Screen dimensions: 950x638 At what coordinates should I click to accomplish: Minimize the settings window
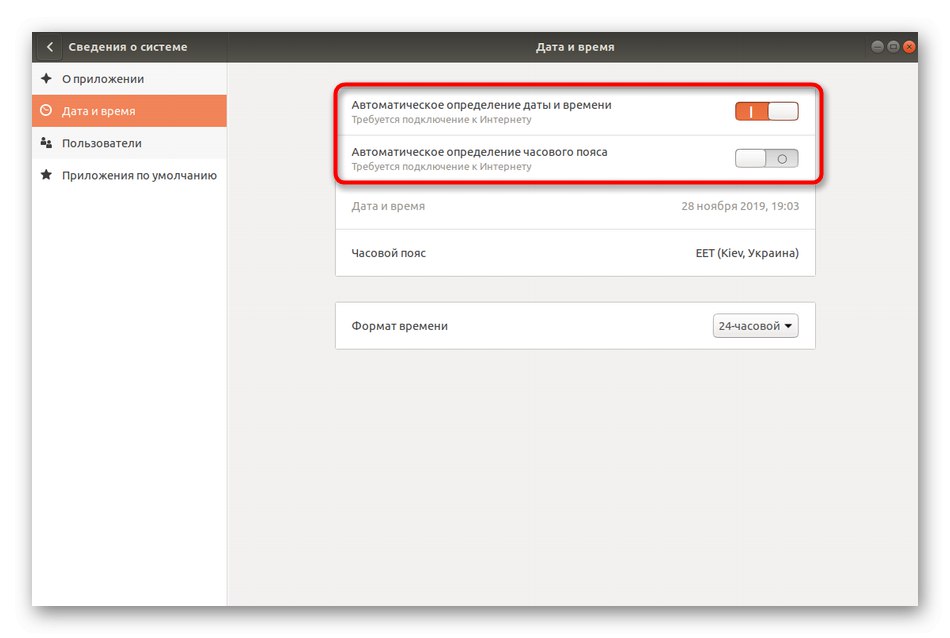[877, 47]
